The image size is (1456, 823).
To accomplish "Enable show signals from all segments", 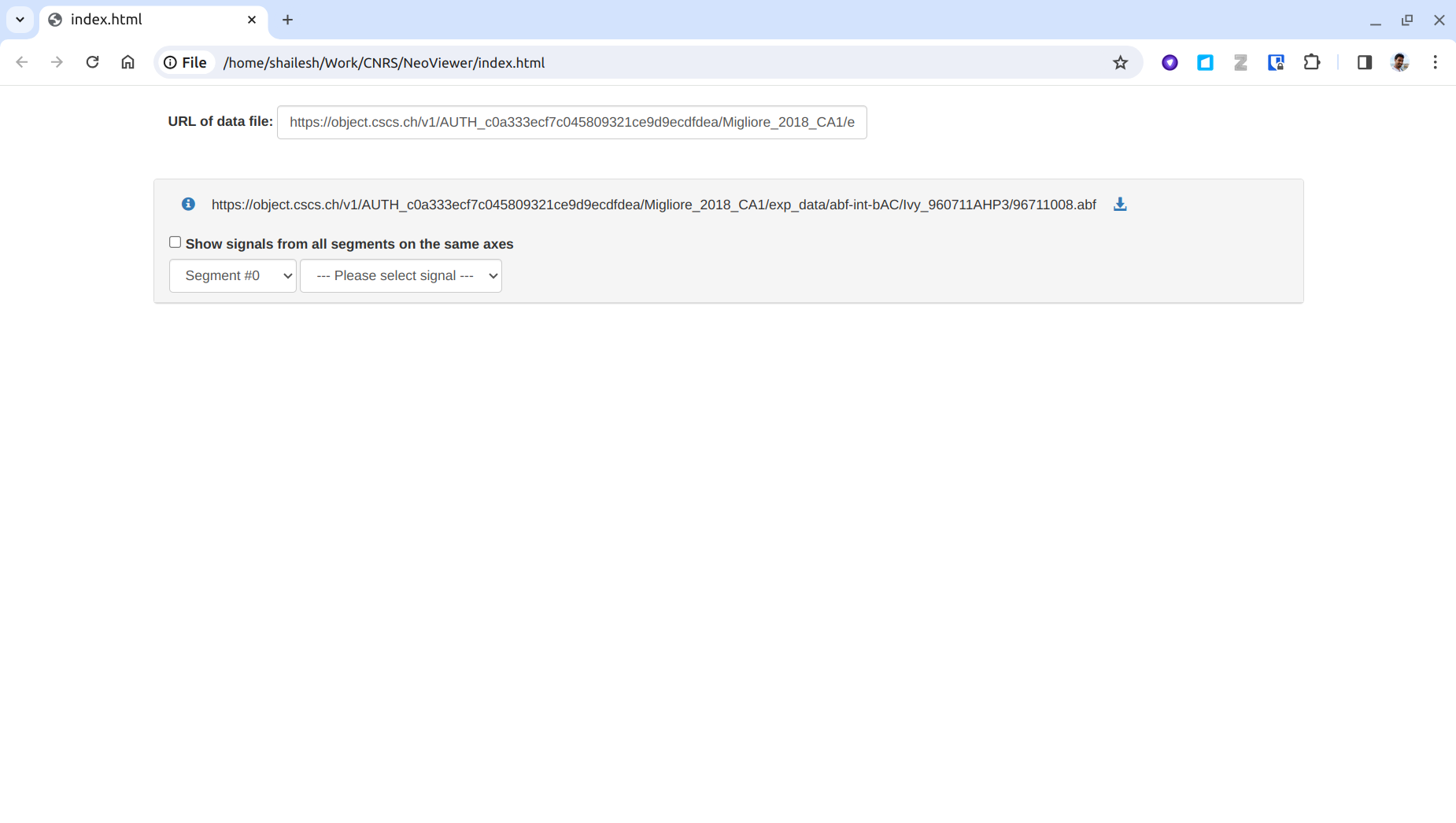I will (175, 242).
